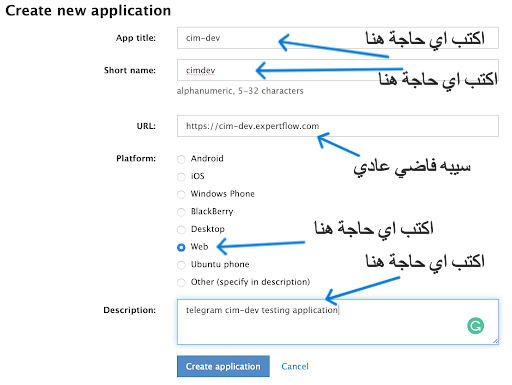The width and height of the screenshot is (512, 385).
Task: Focus the URL input field
Action: [x=338, y=126]
